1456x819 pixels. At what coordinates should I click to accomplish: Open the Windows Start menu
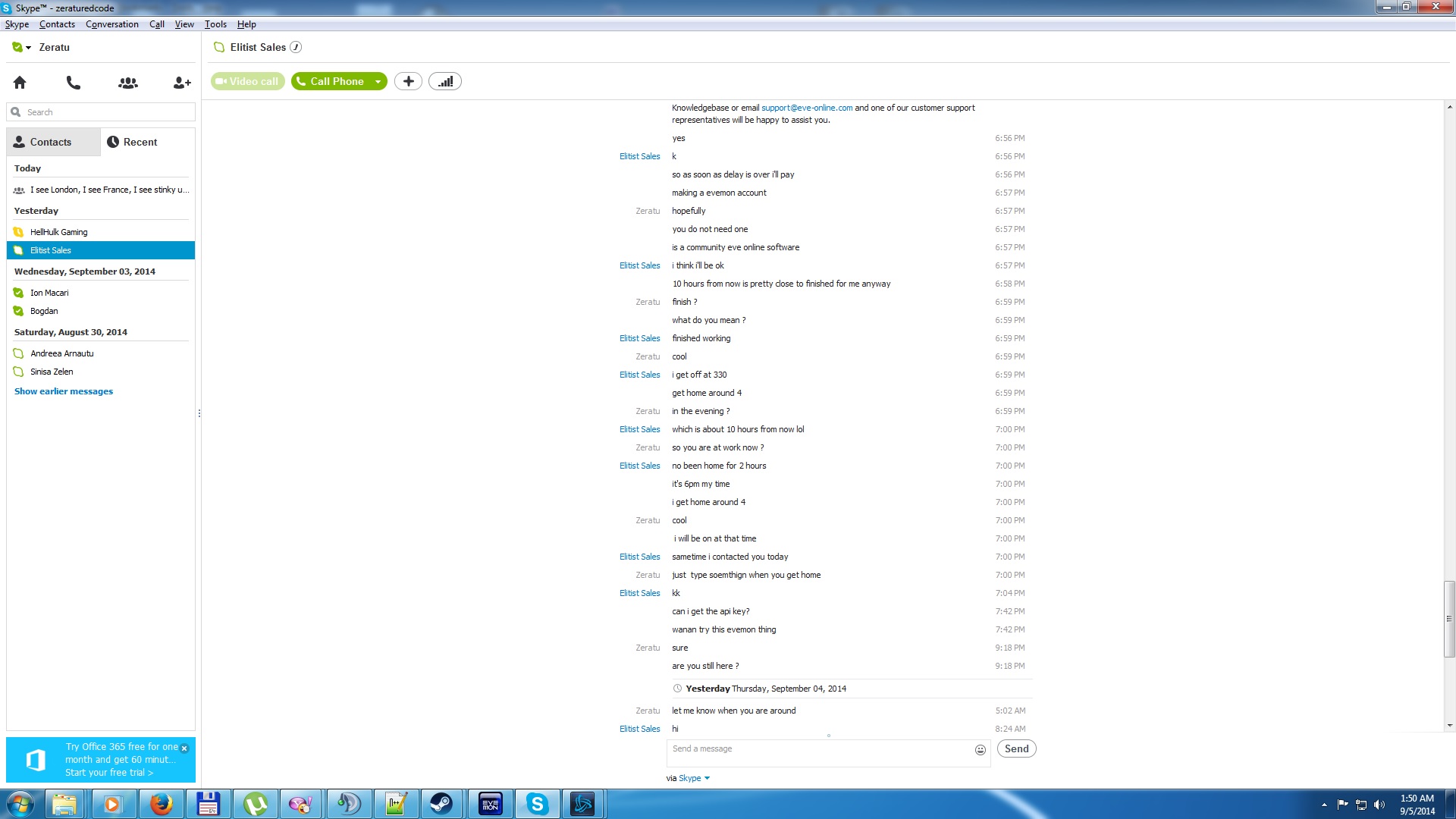click(x=20, y=803)
